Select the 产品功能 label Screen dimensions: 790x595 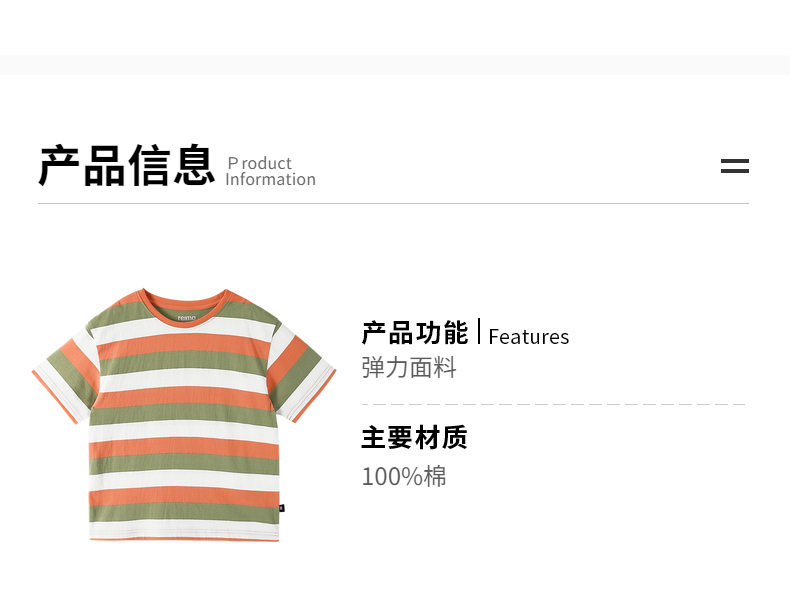[414, 333]
